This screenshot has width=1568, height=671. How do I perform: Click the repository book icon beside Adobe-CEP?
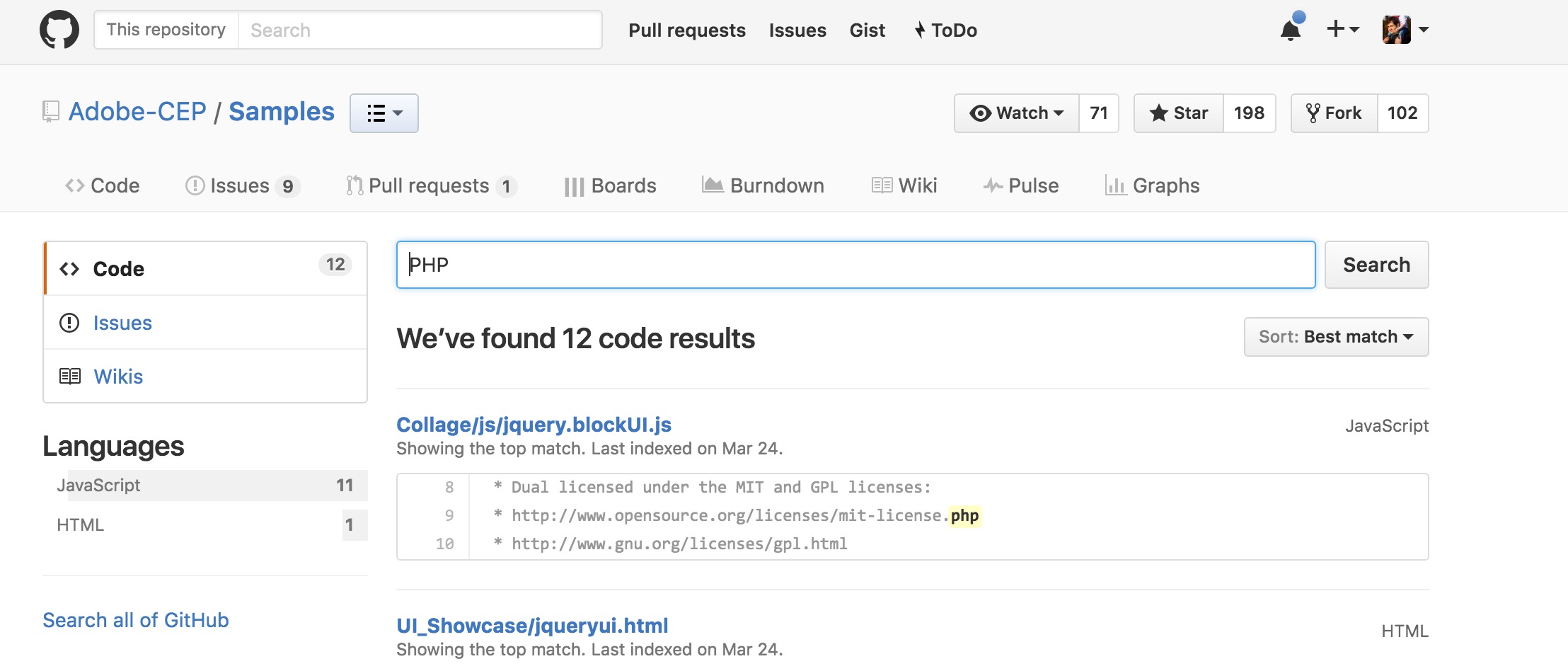[50, 112]
